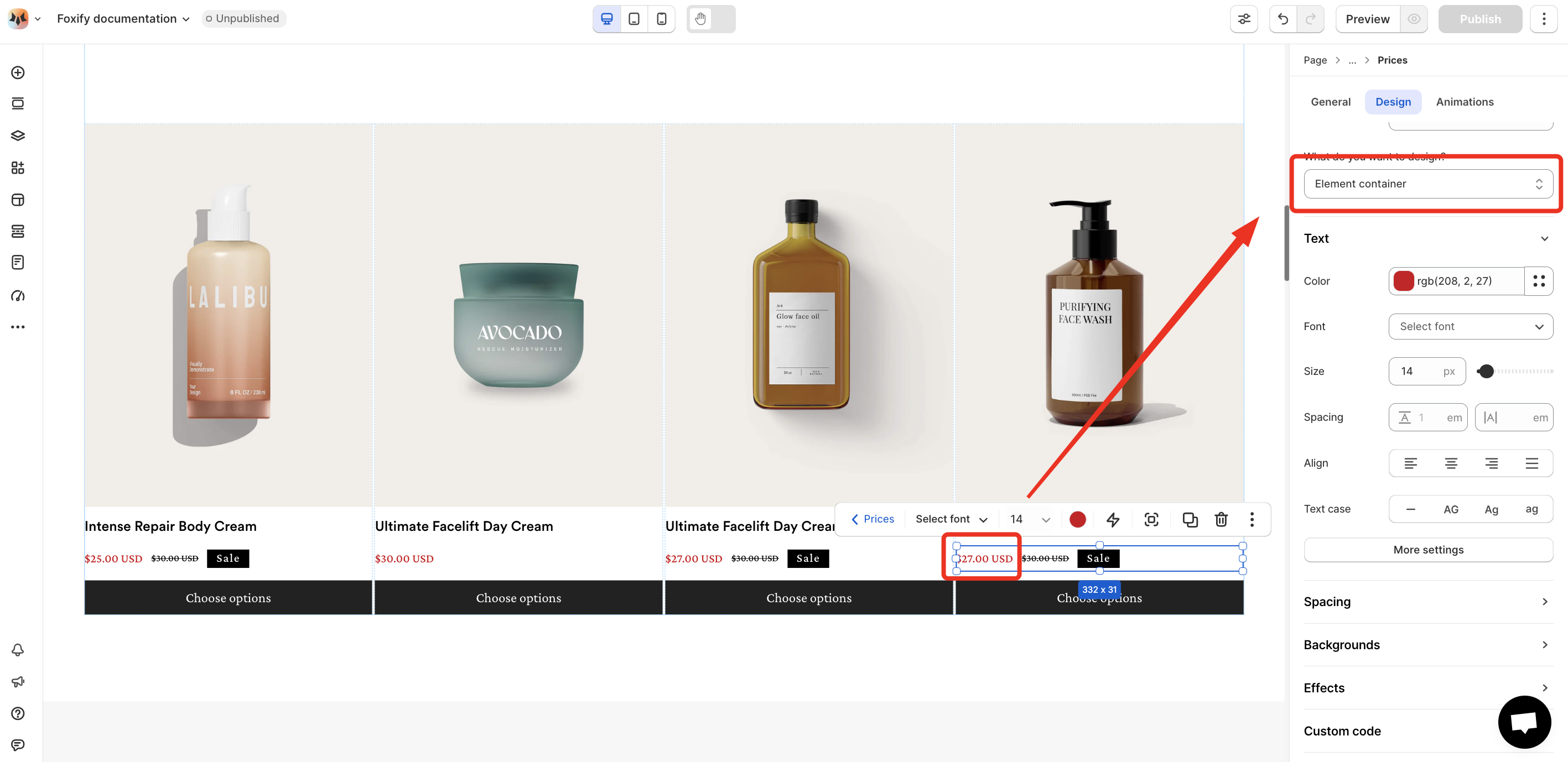The width and height of the screenshot is (1568, 762).
Task: Switch to the Design tab
Action: point(1393,102)
